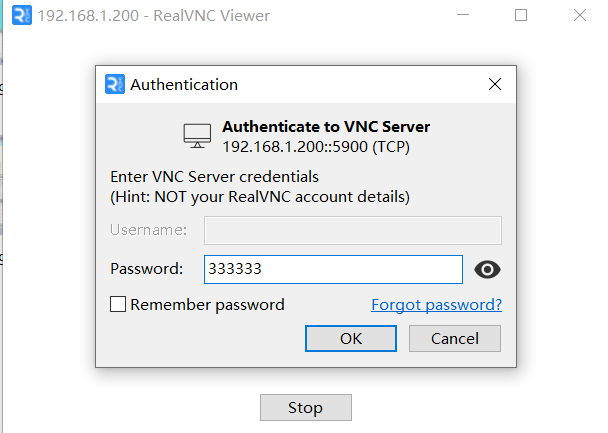Close the RealVNC Viewer main window
Viewport: 608px width, 433px height.
[x=580, y=16]
